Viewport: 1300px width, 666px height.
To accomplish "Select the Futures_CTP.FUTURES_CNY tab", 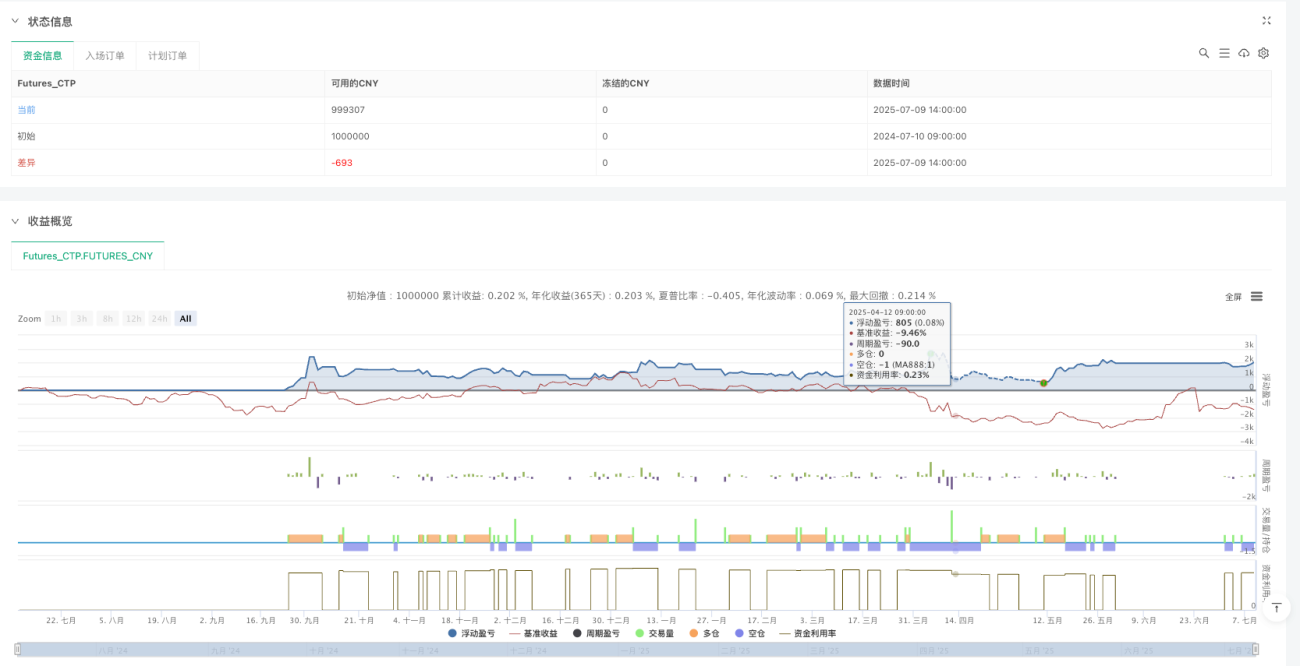I will tap(88, 256).
